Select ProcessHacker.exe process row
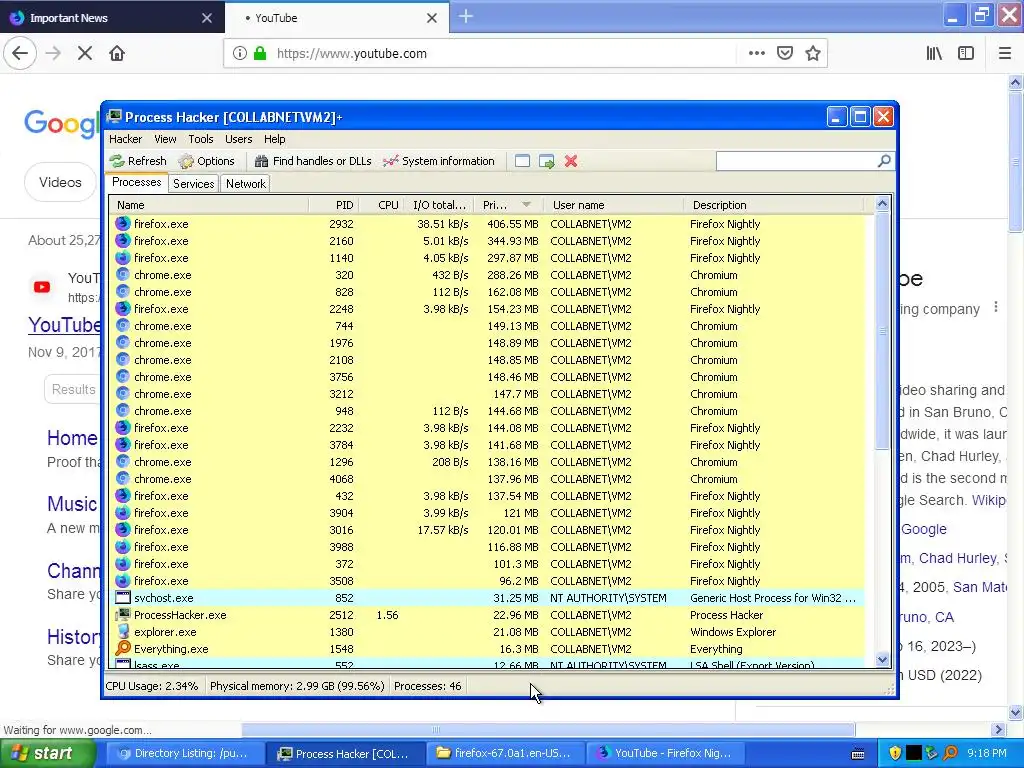This screenshot has width=1024, height=768. coord(487,615)
